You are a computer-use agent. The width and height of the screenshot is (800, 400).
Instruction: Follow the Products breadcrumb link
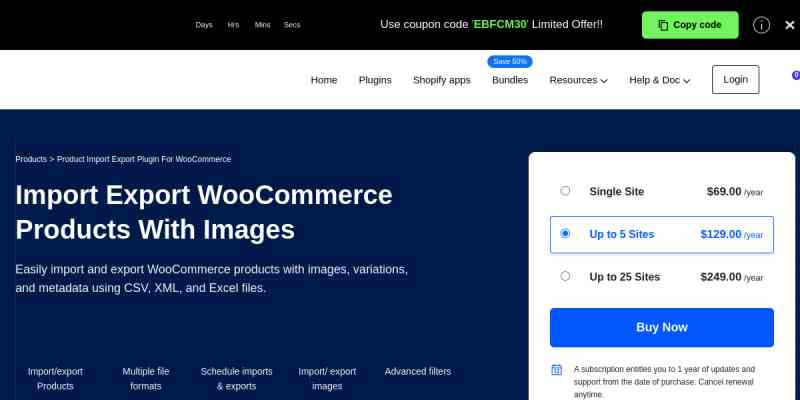click(x=31, y=159)
